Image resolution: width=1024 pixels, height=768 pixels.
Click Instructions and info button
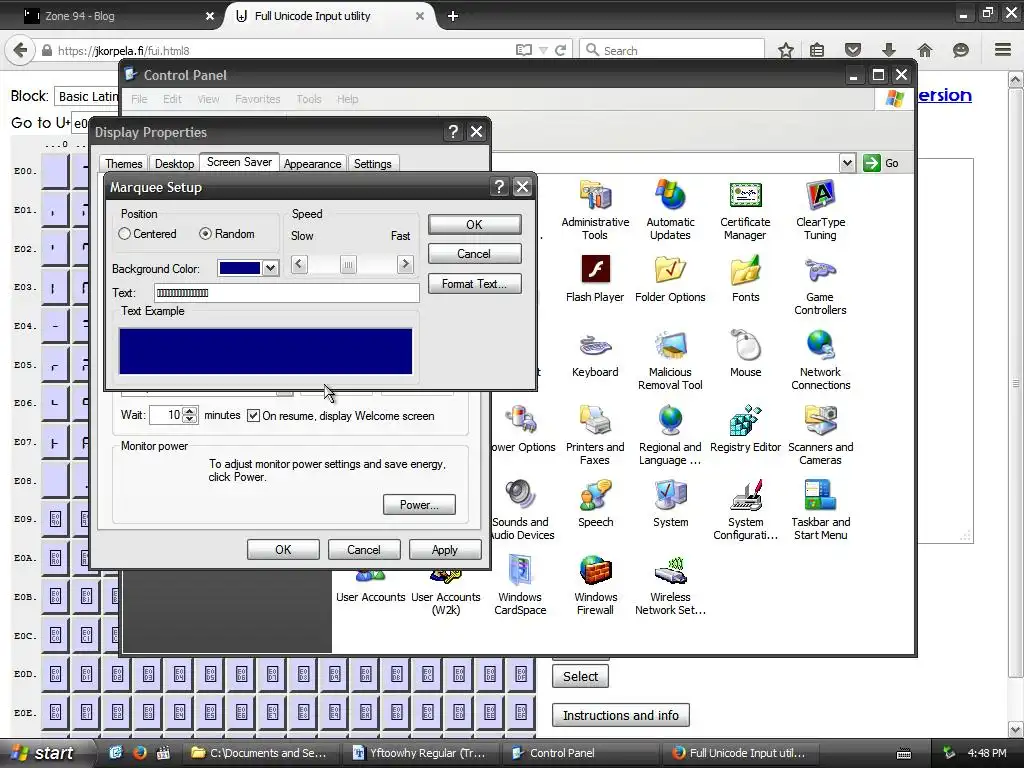[x=620, y=716]
